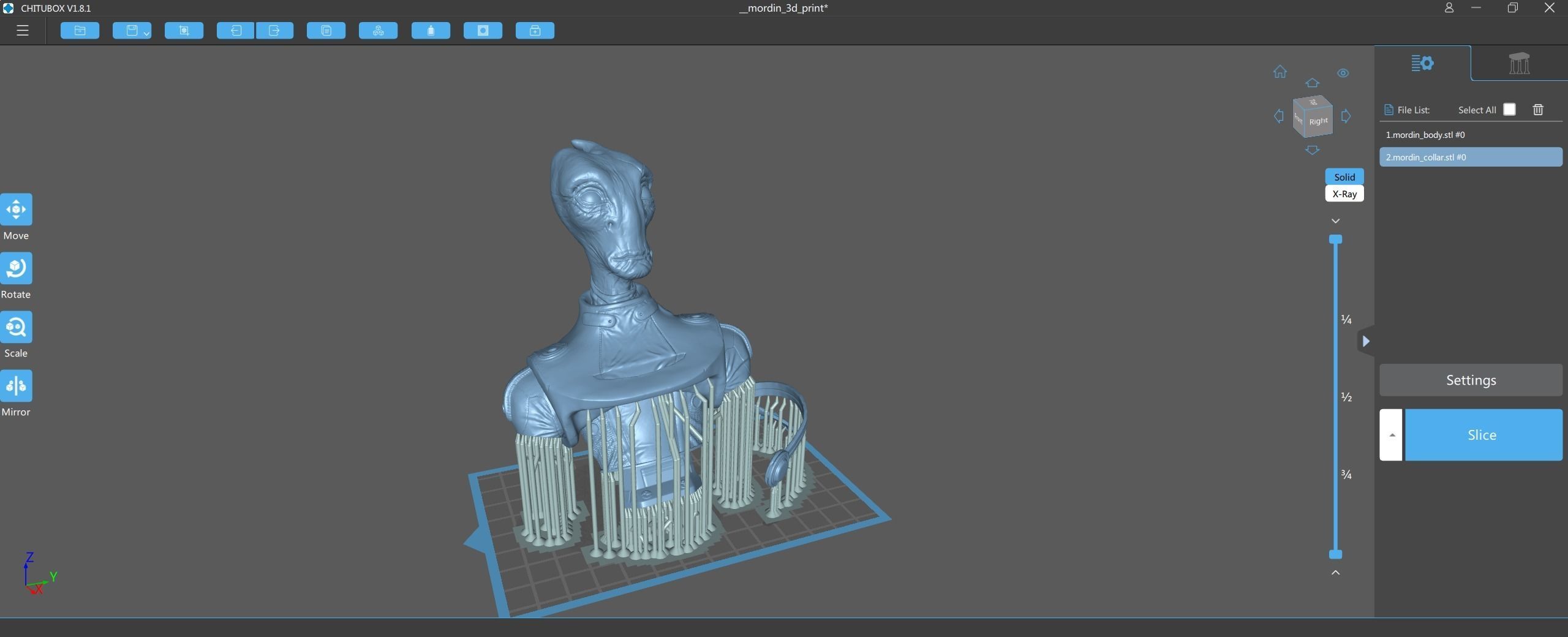Jump layer slider to the ½ mark

(1346, 397)
